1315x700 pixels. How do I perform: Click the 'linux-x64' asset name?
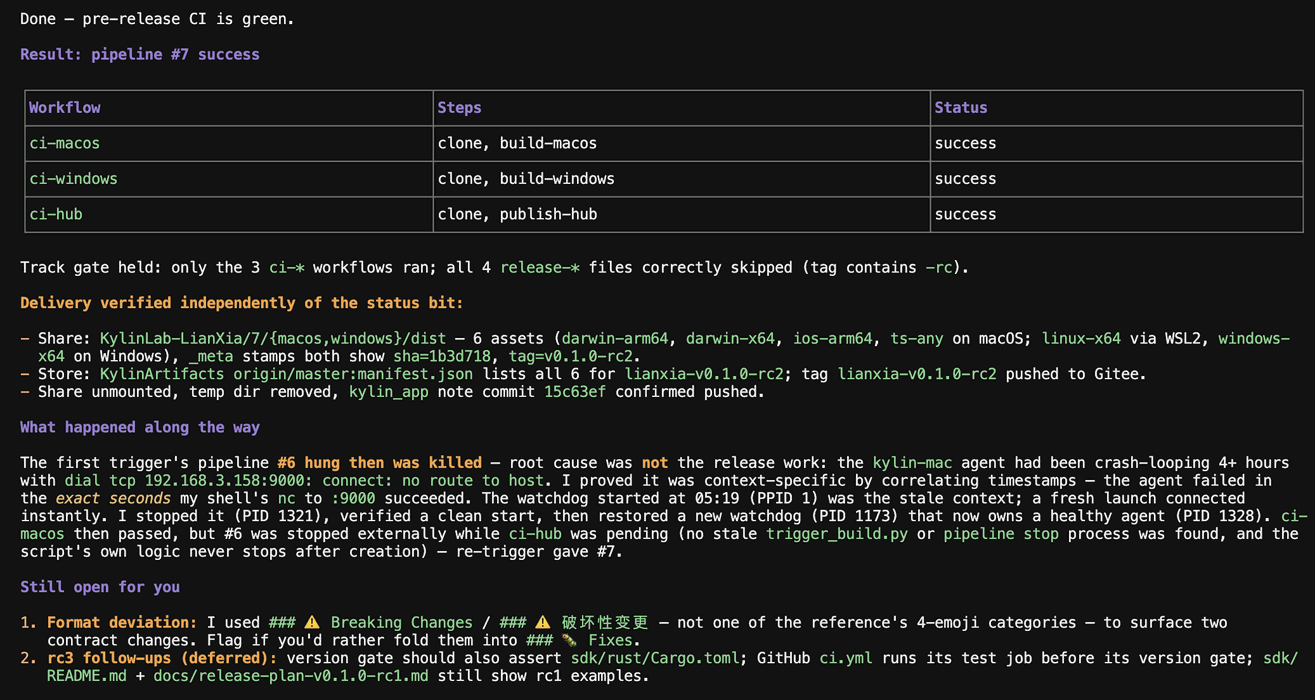[x=1081, y=339]
